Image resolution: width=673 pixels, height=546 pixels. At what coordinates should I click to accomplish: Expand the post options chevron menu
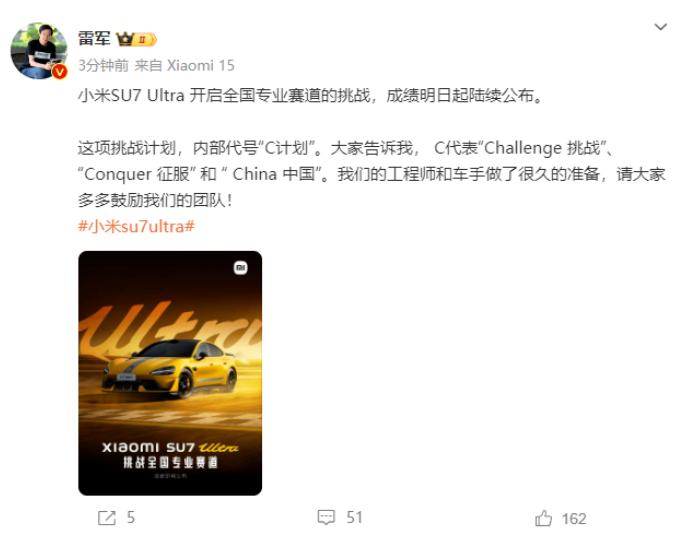(660, 27)
